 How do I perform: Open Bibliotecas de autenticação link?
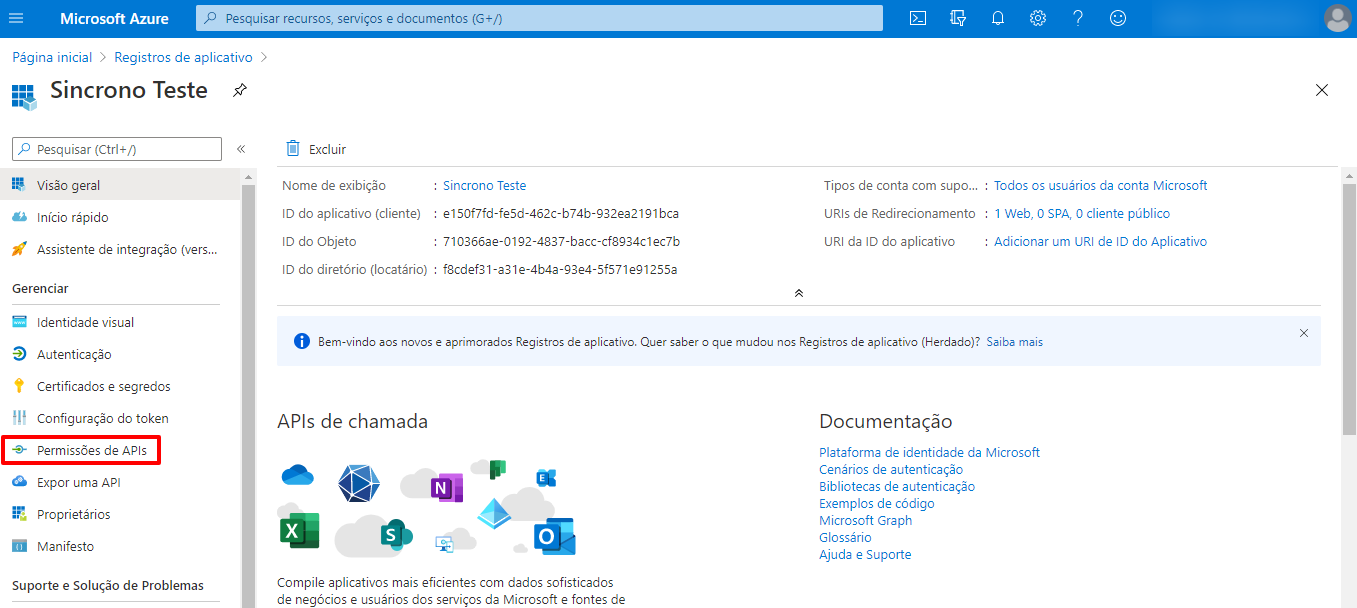[897, 486]
